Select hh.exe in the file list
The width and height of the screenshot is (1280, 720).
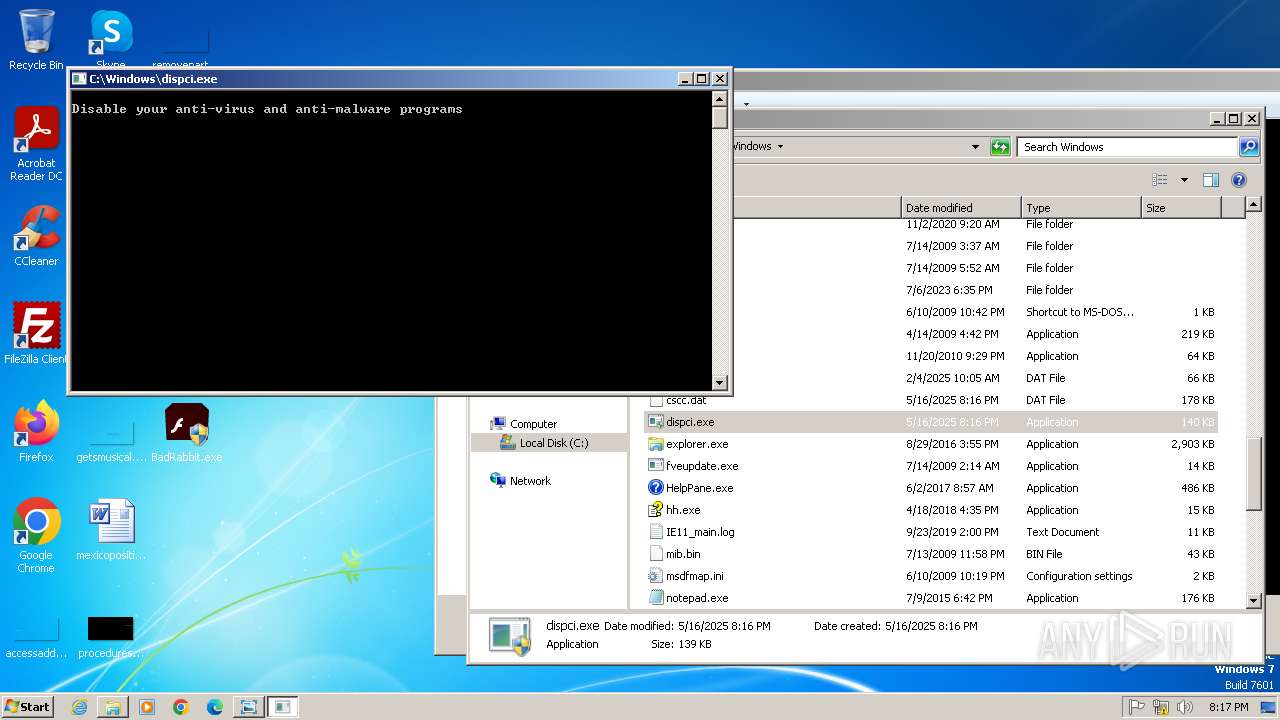pos(931,510)
